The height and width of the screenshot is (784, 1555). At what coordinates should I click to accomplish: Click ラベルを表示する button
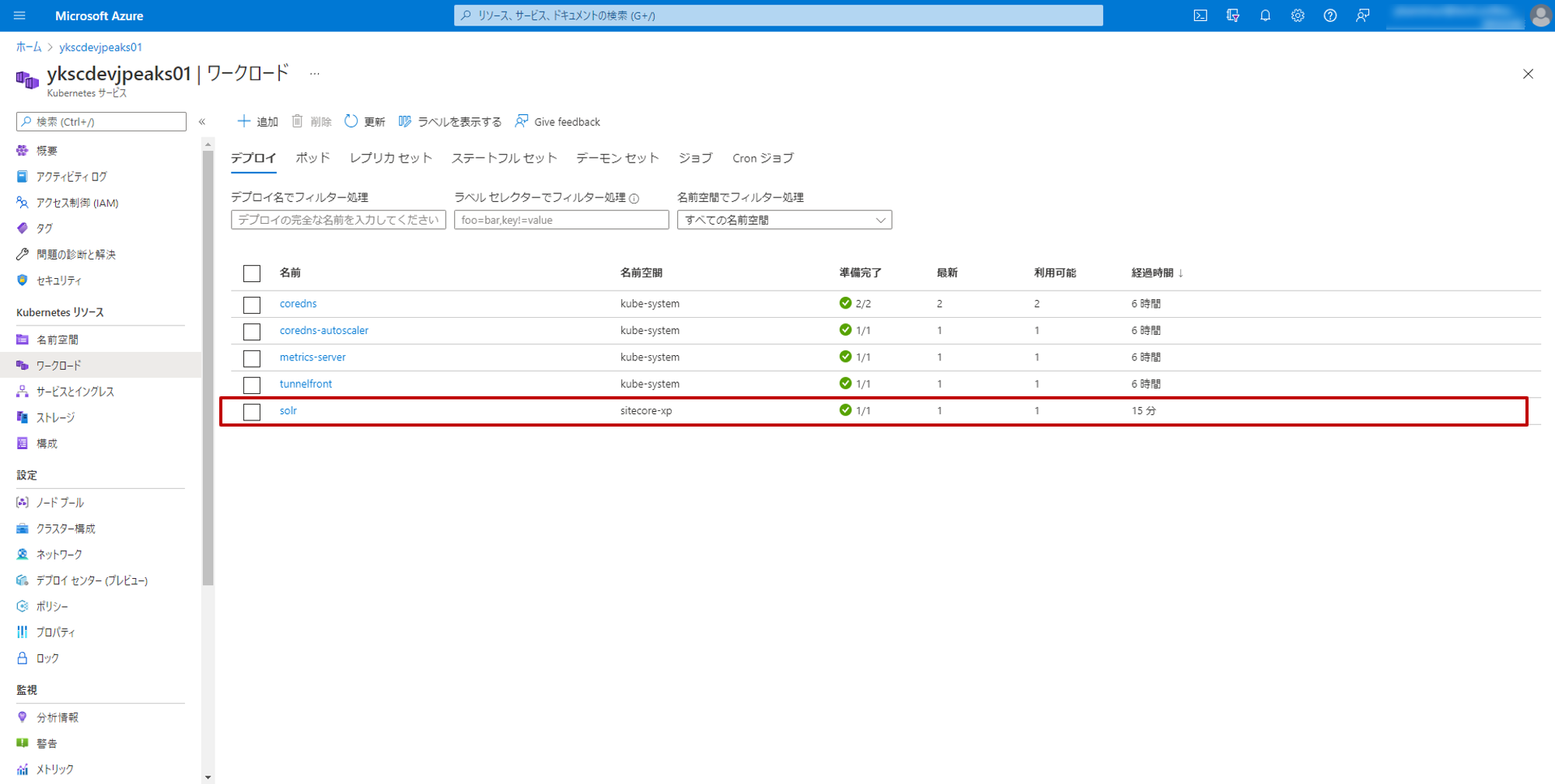(450, 122)
